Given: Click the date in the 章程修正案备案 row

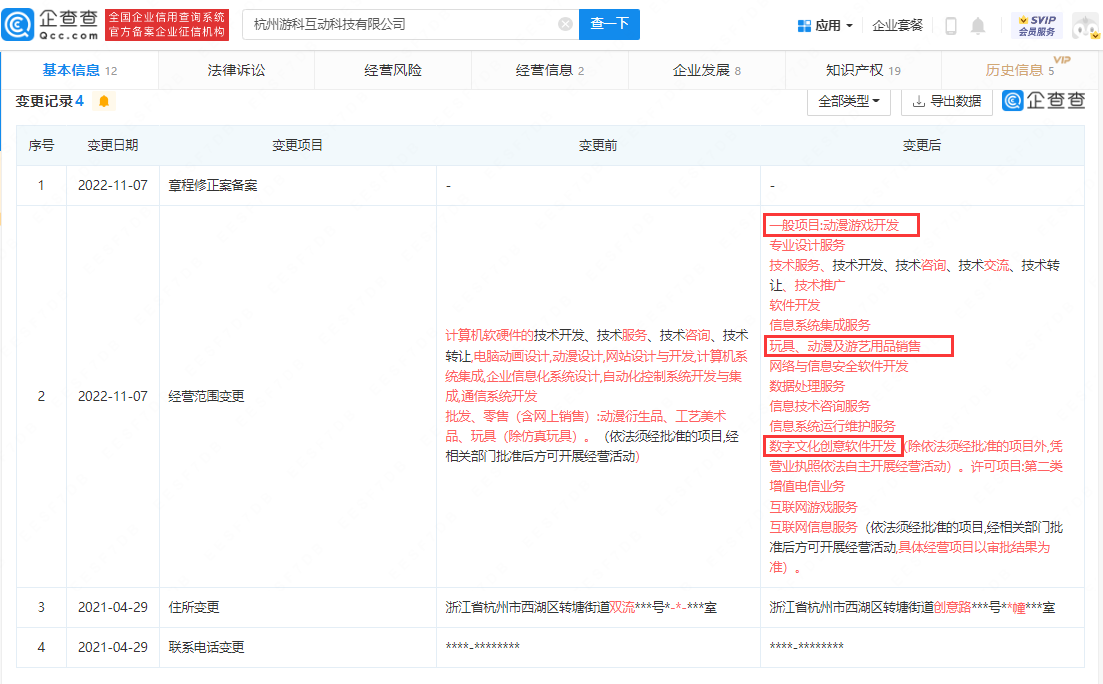Looking at the screenshot, I should click(x=113, y=186).
